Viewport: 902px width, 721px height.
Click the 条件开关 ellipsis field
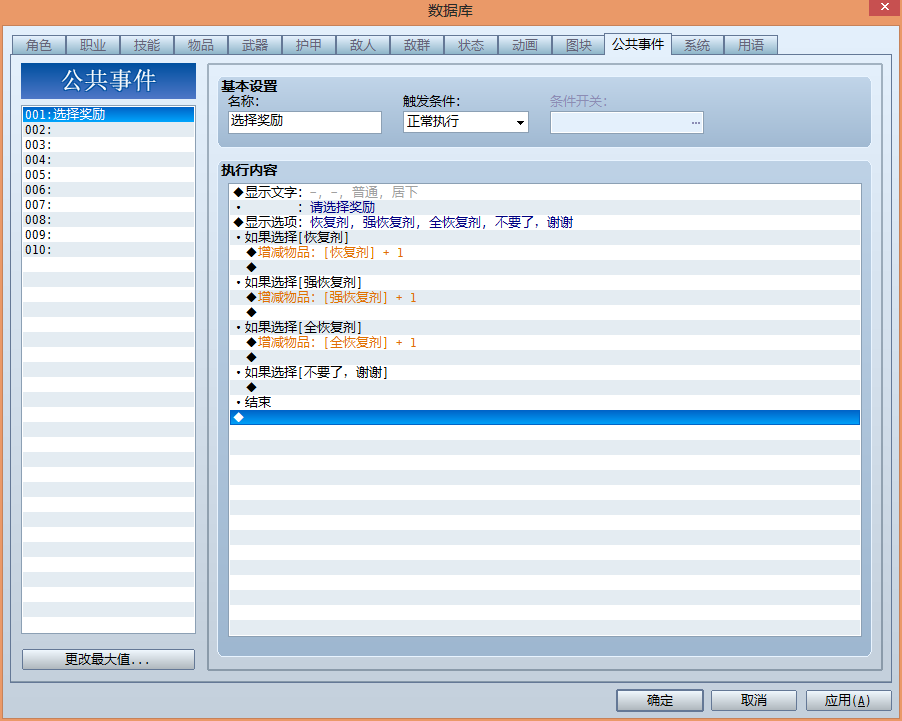pyautogui.click(x=626, y=123)
